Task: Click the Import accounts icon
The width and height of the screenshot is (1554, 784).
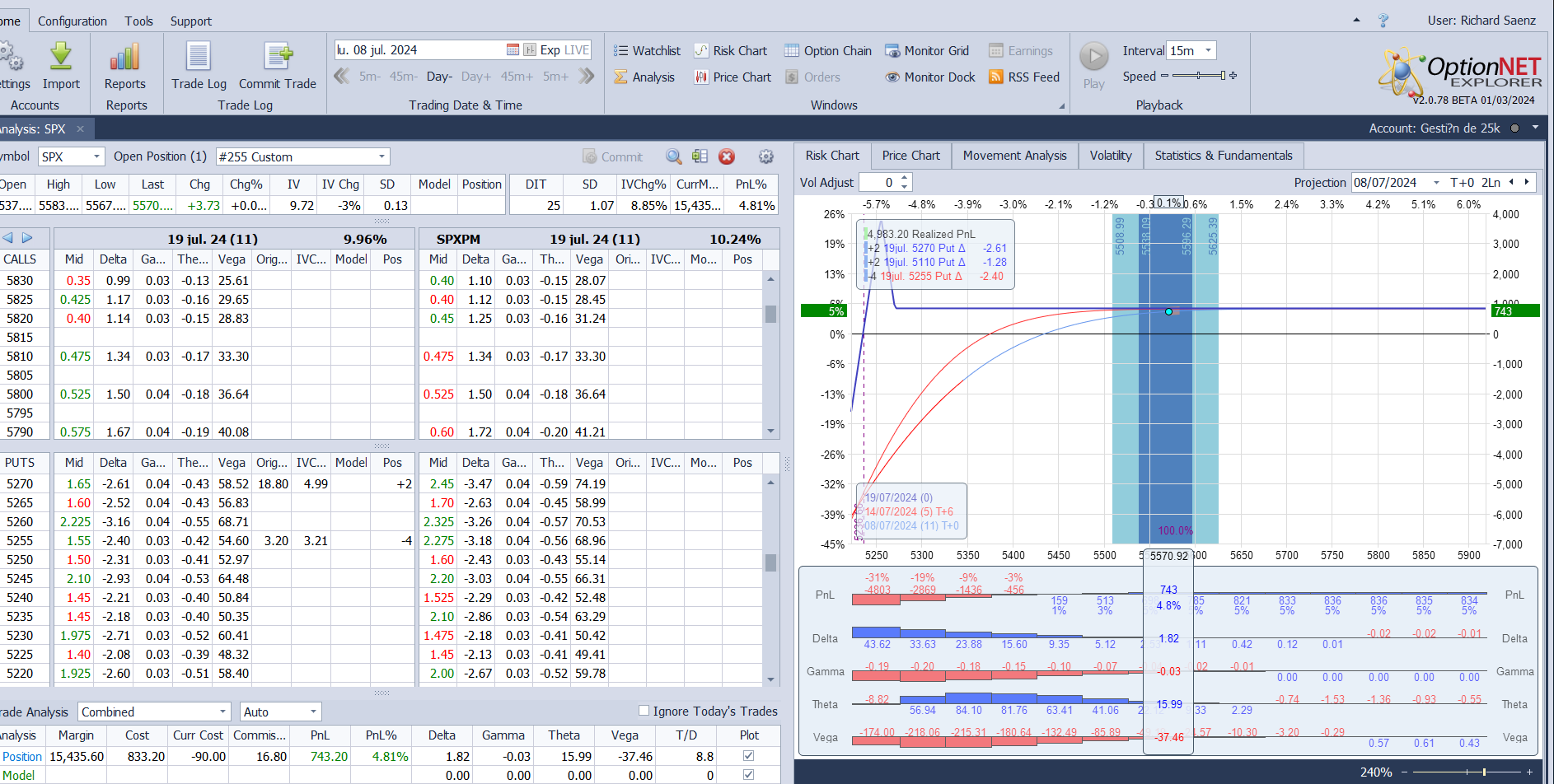Action: (61, 66)
